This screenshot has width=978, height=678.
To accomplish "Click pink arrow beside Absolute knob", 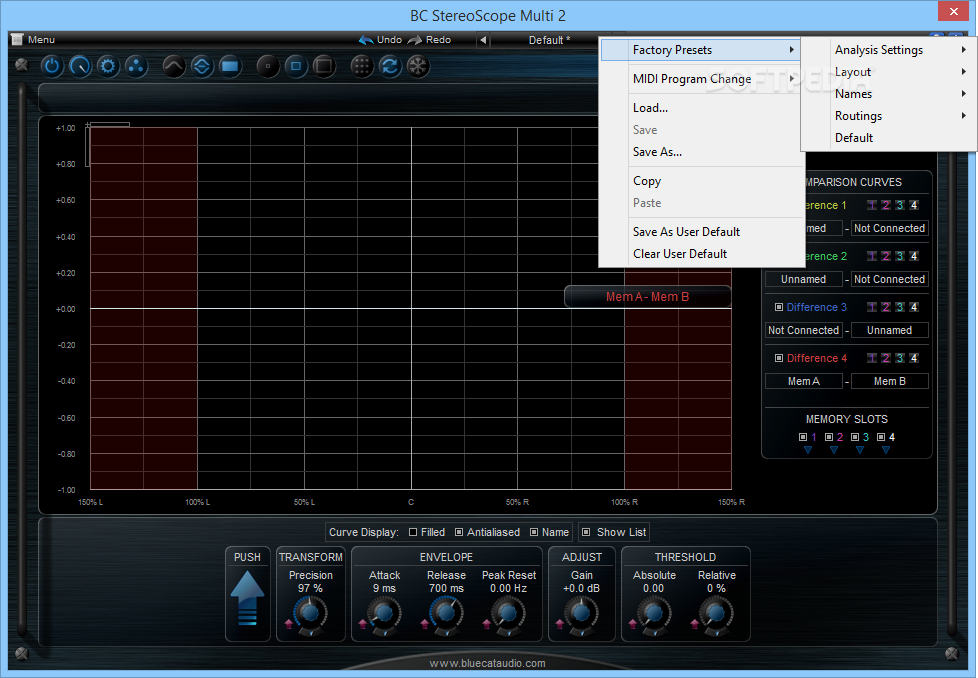I will 632,623.
